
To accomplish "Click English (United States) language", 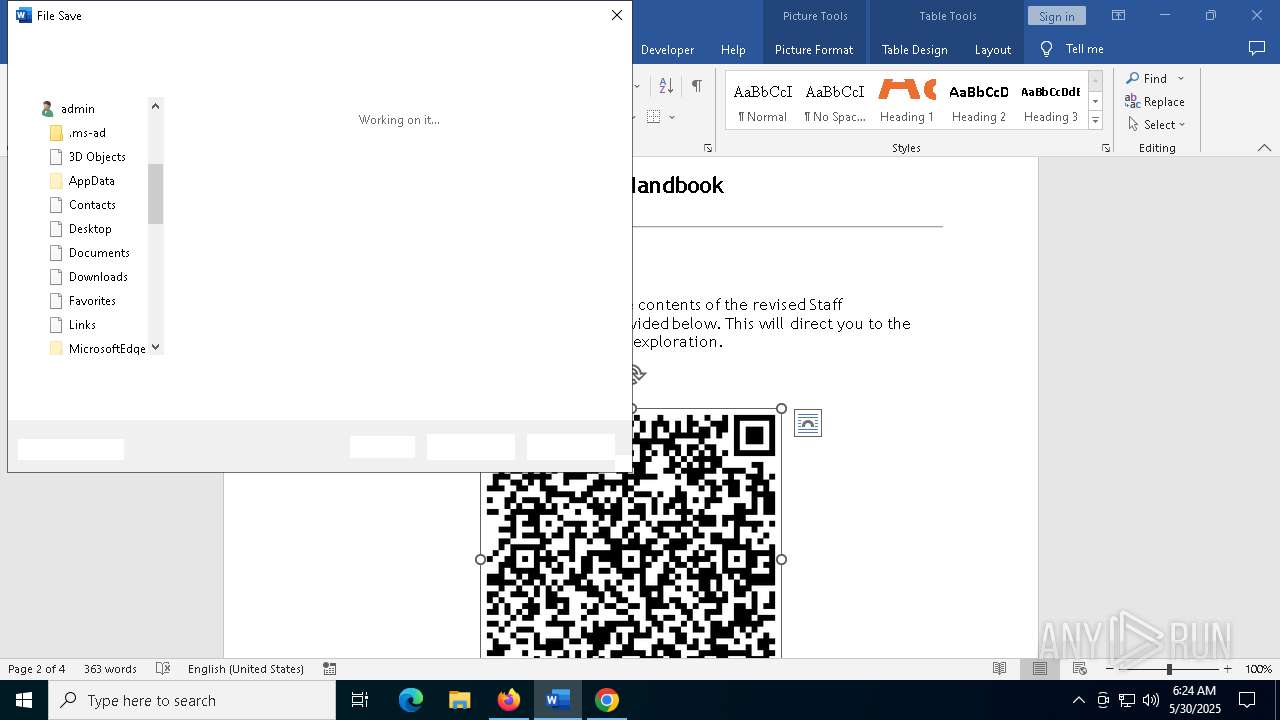I will [x=246, y=669].
